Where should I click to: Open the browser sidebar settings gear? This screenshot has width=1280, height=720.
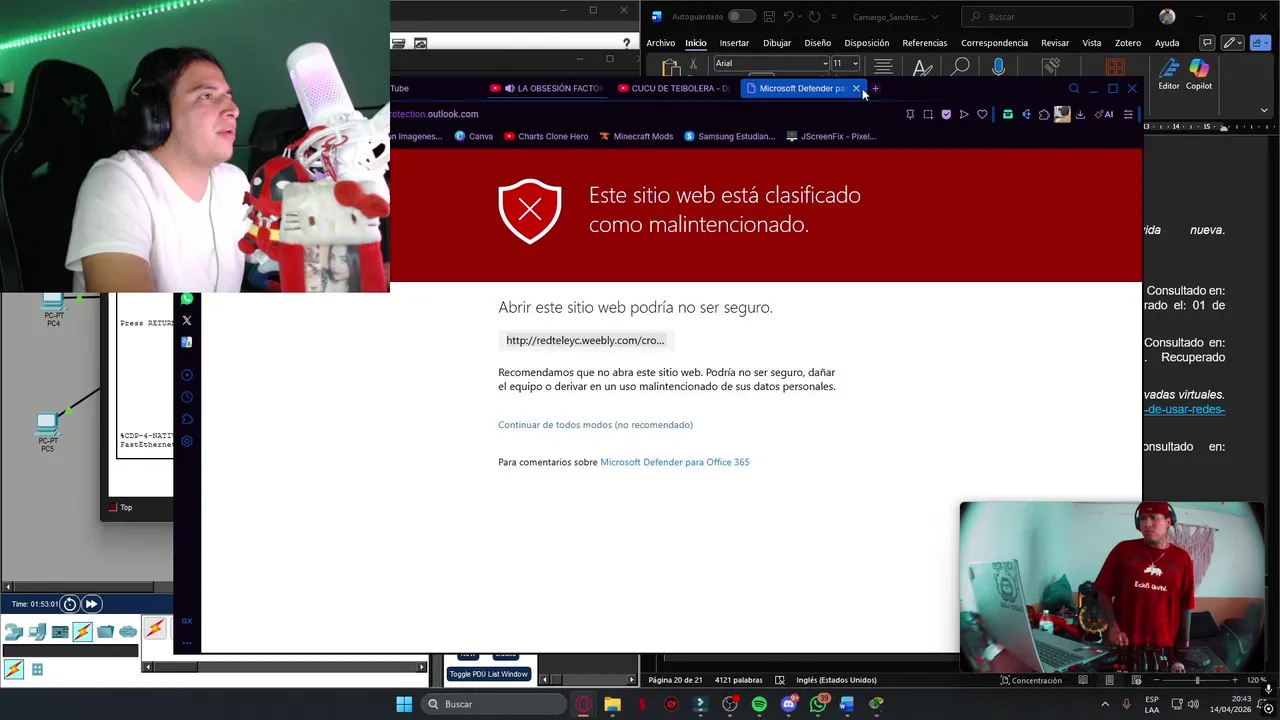[x=186, y=441]
